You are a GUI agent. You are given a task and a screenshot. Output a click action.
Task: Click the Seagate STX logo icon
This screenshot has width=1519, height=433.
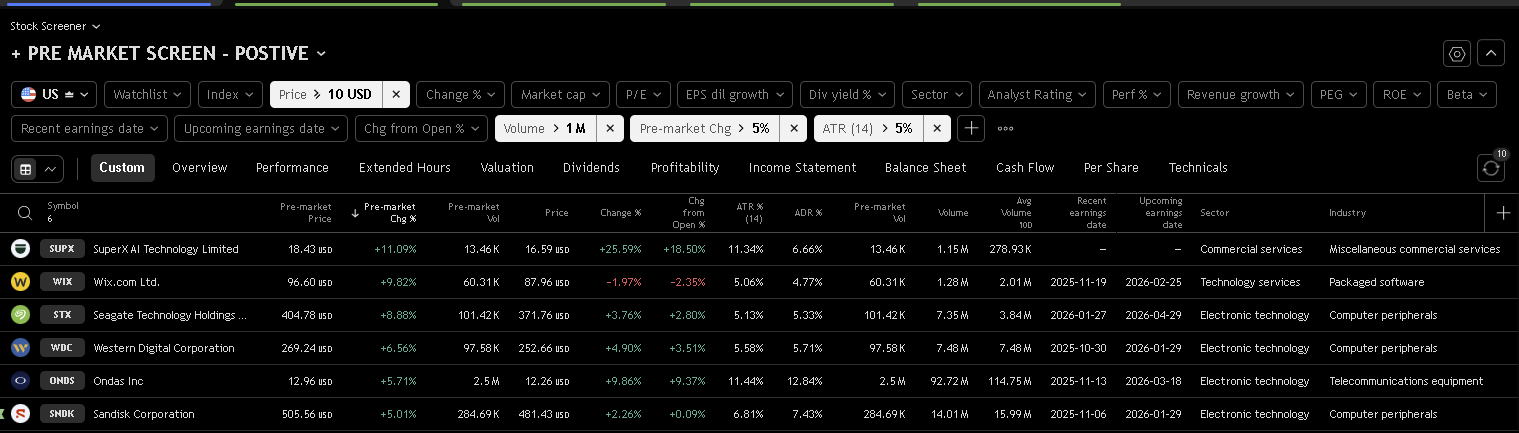click(x=20, y=315)
